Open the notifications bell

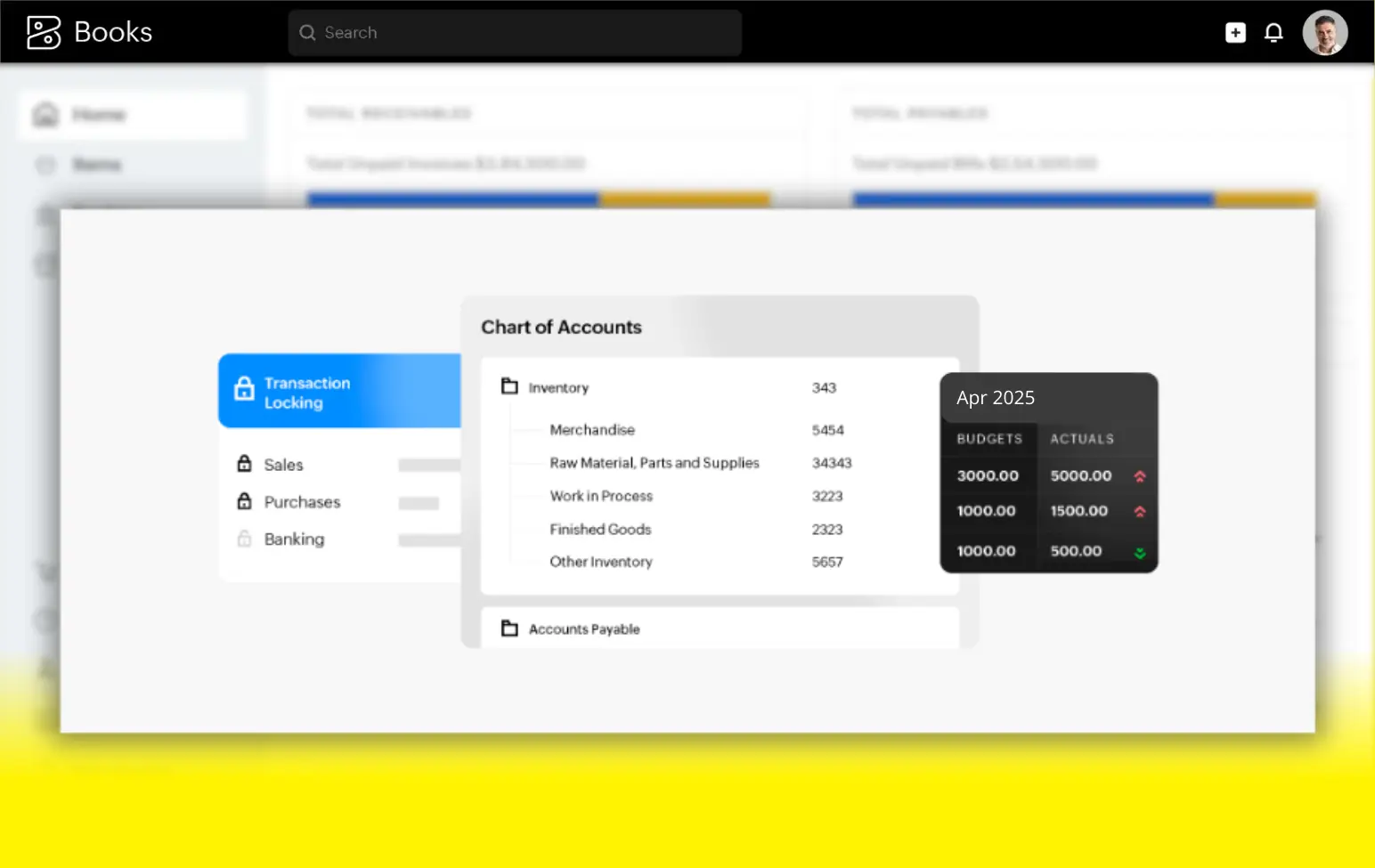(x=1273, y=33)
